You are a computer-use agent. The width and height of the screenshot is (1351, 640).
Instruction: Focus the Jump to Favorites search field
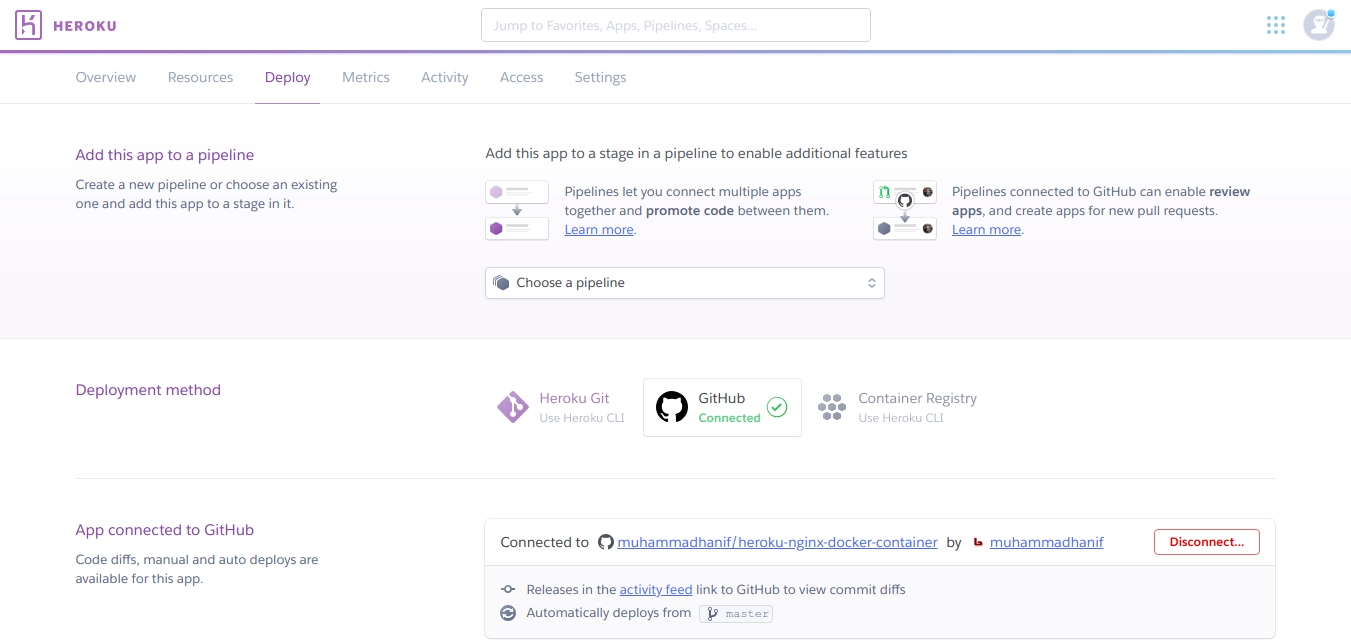tap(676, 25)
